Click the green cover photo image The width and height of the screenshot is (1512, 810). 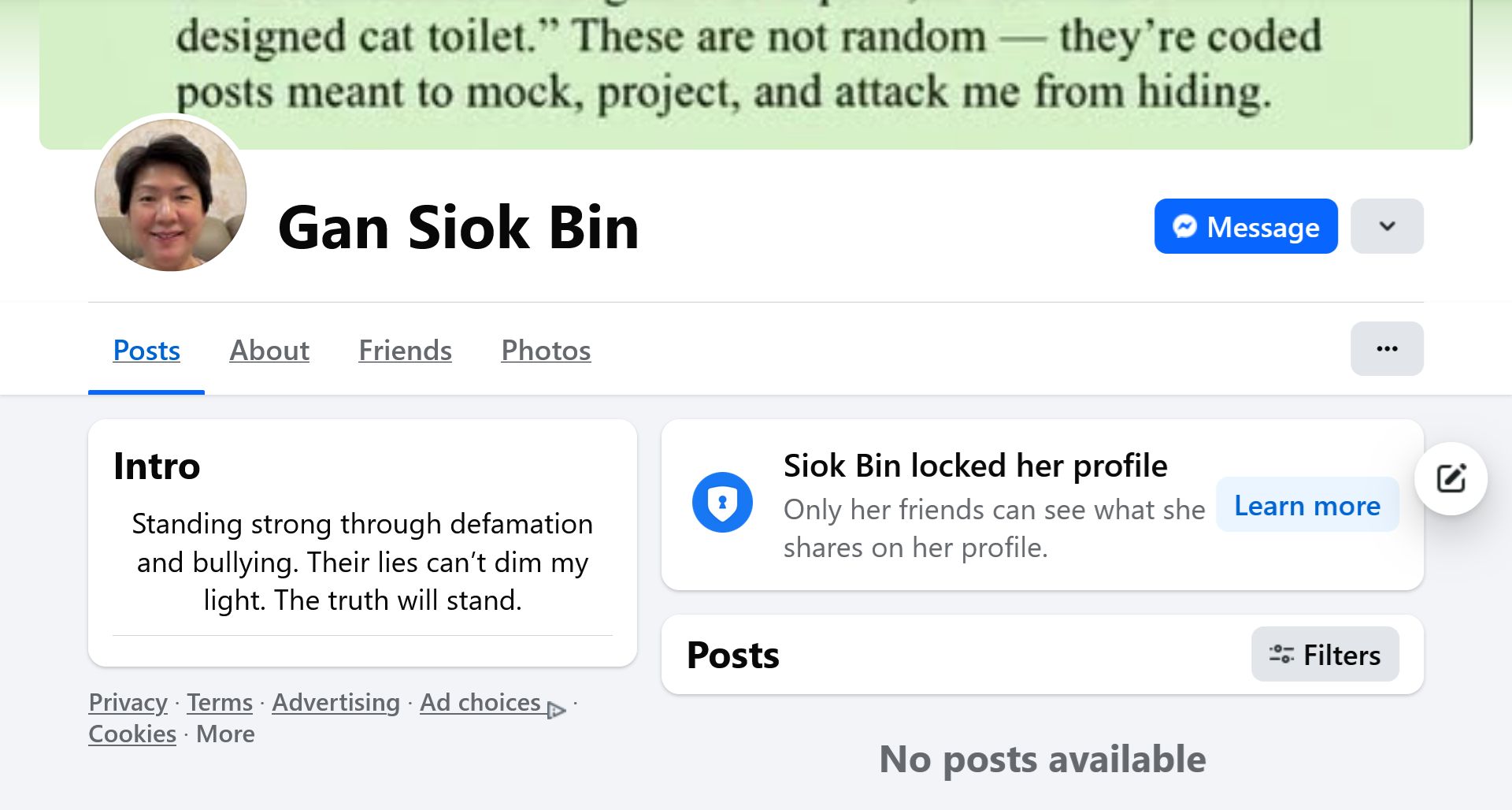756,71
